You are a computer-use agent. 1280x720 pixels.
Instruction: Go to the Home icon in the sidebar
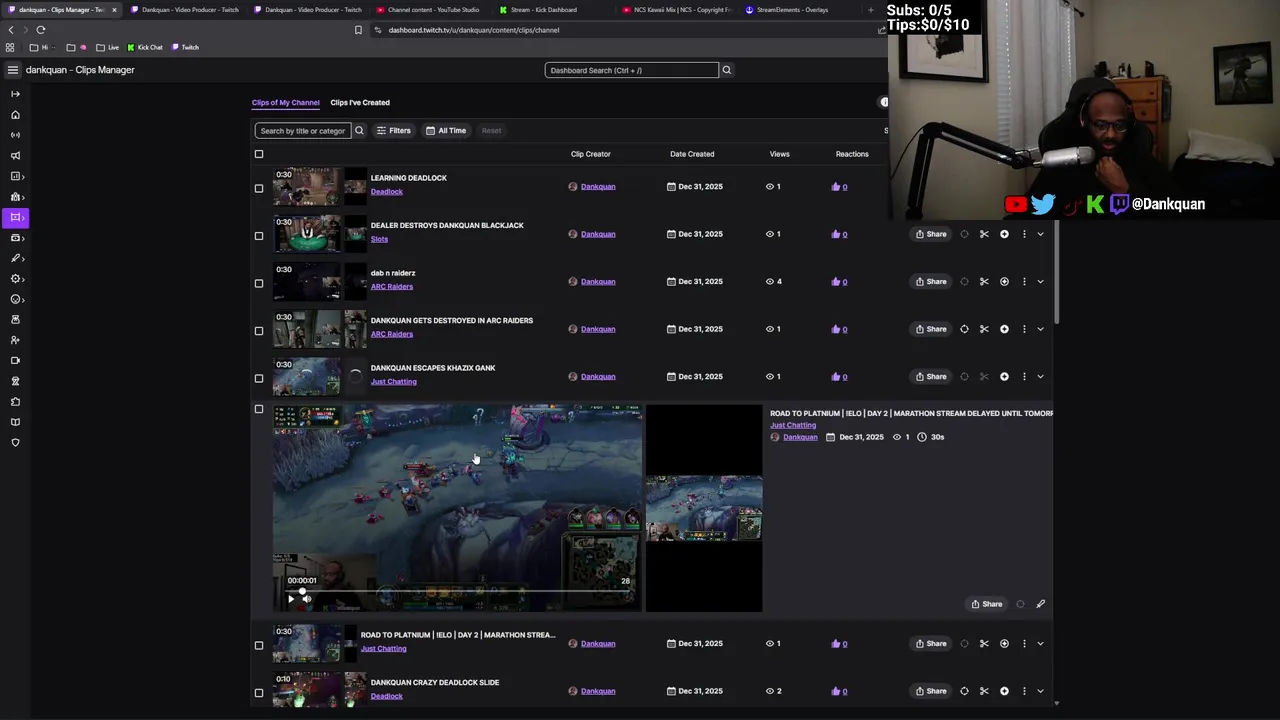tap(15, 115)
